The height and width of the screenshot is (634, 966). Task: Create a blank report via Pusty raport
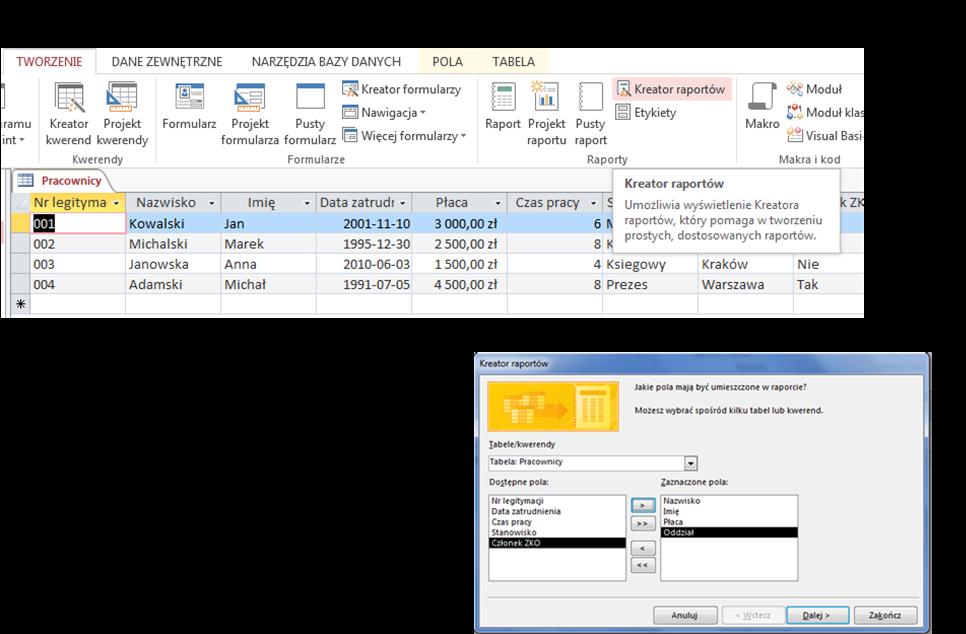click(590, 115)
